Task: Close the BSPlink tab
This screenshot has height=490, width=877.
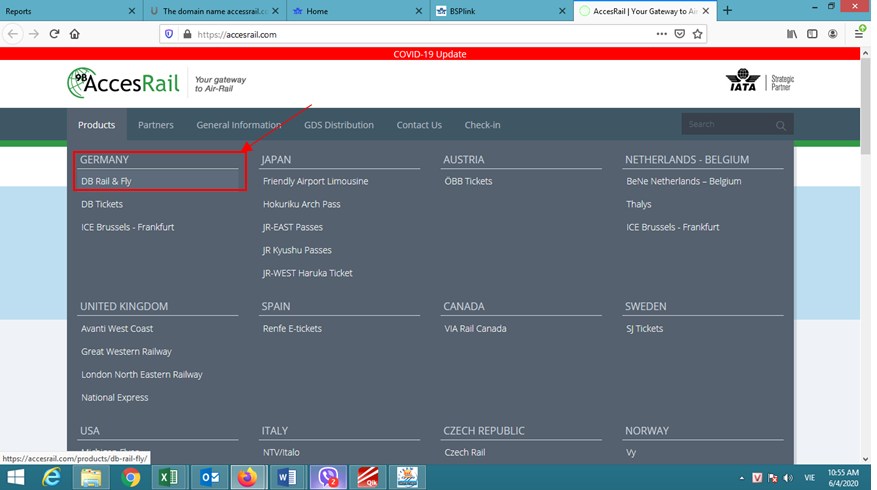Action: [x=562, y=11]
